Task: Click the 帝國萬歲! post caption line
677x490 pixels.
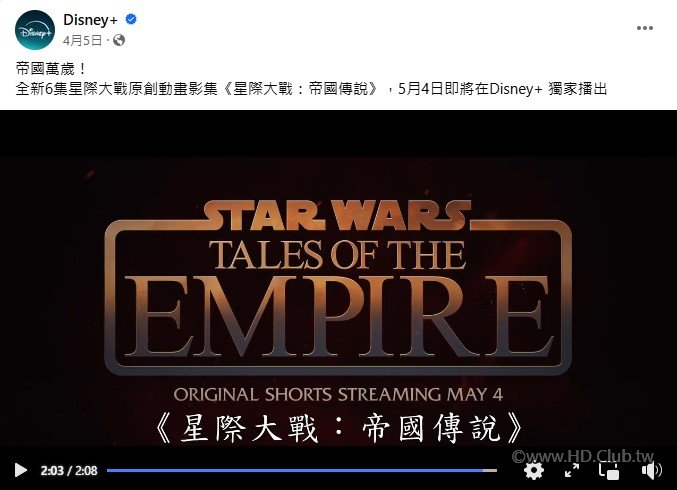Action: (x=51, y=69)
